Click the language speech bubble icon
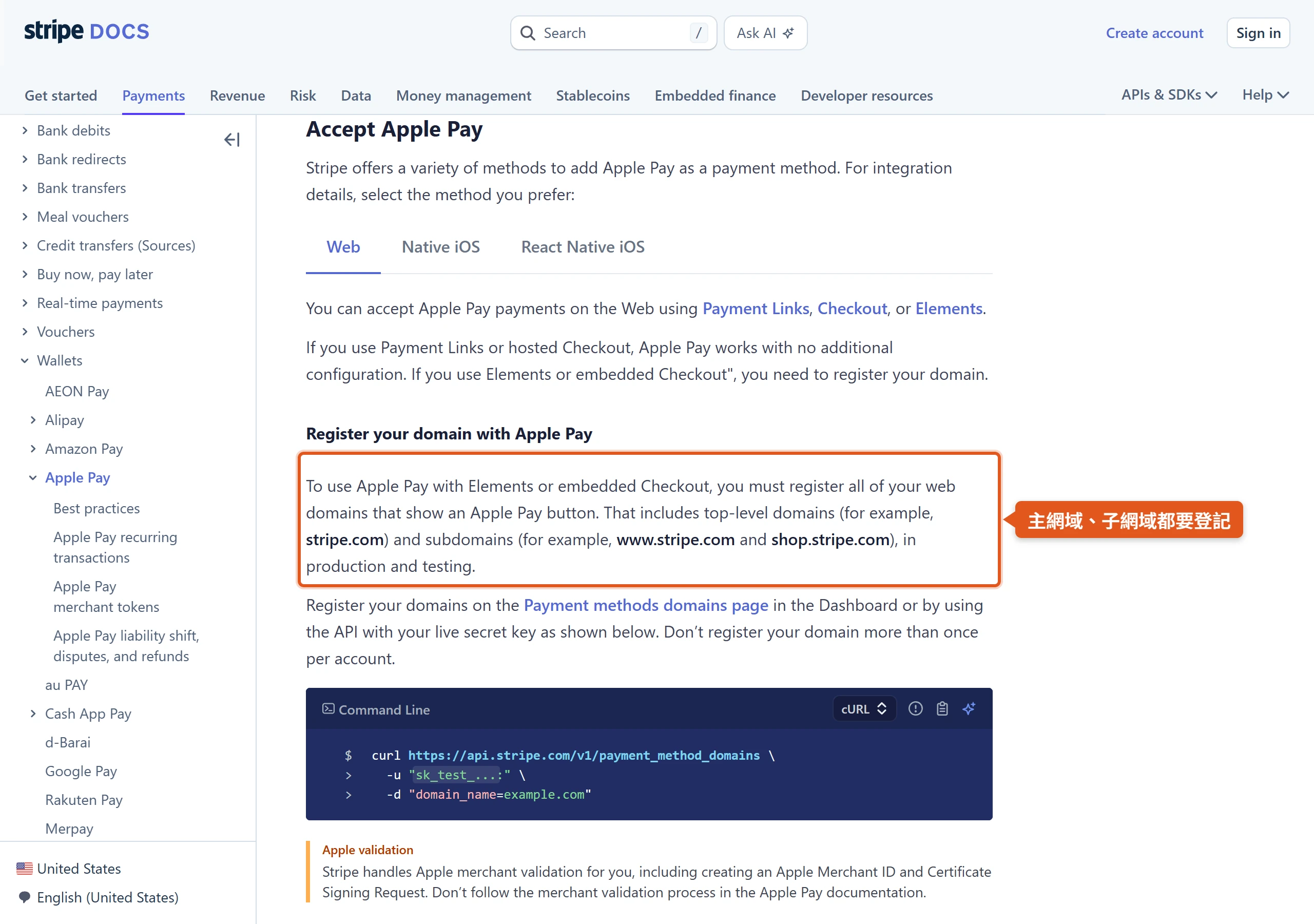 click(25, 896)
